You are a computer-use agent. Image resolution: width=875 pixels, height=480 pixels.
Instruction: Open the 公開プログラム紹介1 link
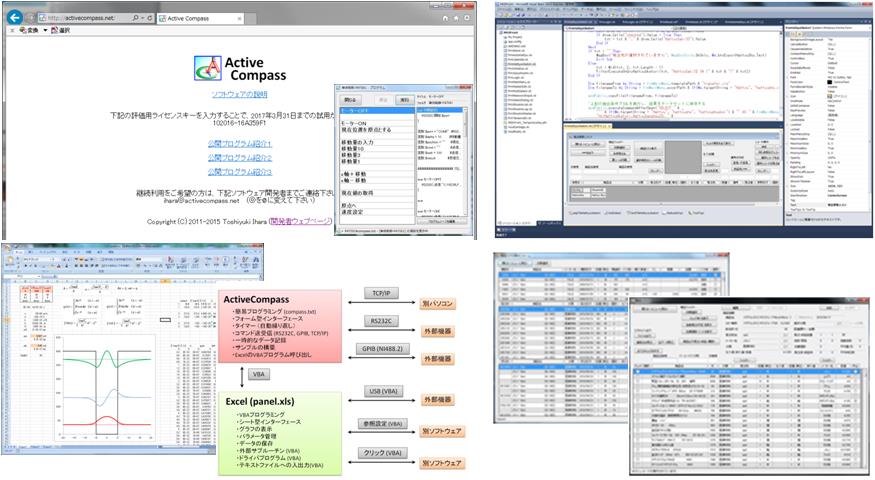(238, 144)
